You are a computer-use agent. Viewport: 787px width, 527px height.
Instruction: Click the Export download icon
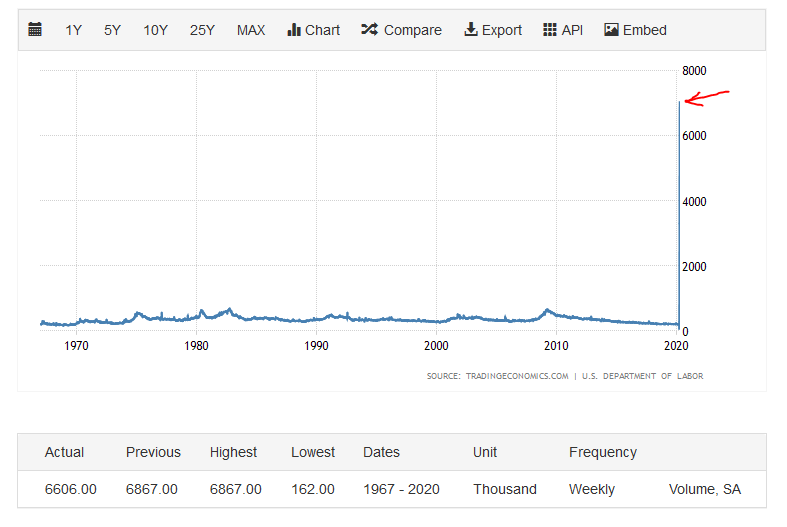(x=471, y=30)
